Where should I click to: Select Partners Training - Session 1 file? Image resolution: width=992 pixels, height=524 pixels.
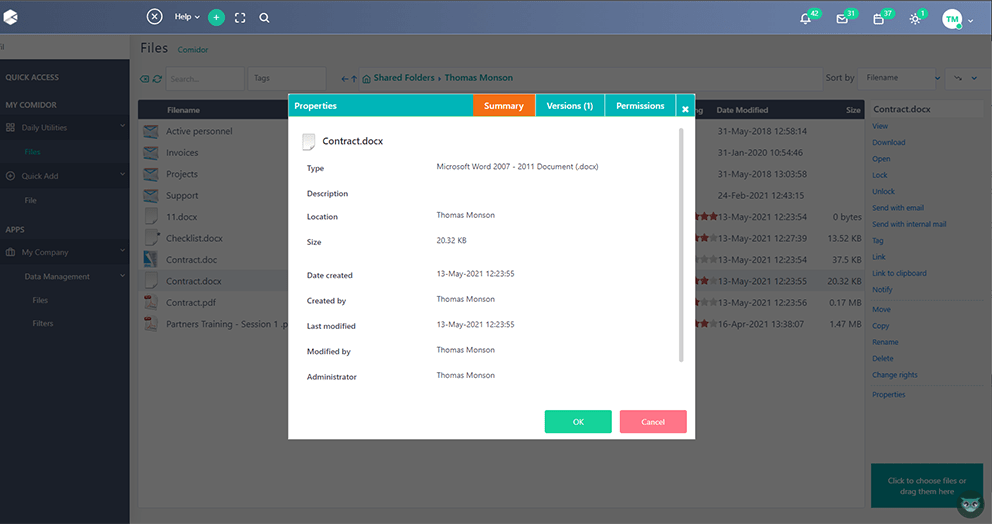(226, 324)
